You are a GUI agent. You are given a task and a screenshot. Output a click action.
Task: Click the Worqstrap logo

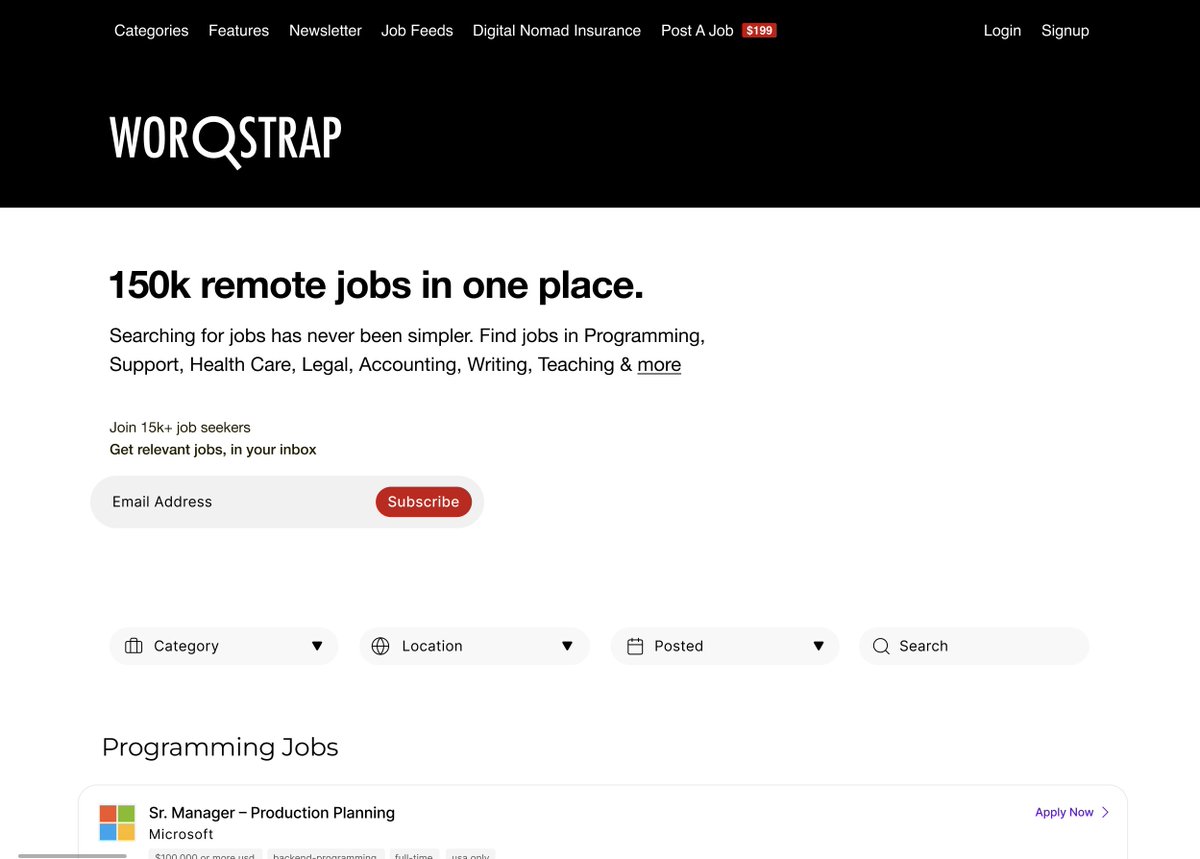(225, 140)
